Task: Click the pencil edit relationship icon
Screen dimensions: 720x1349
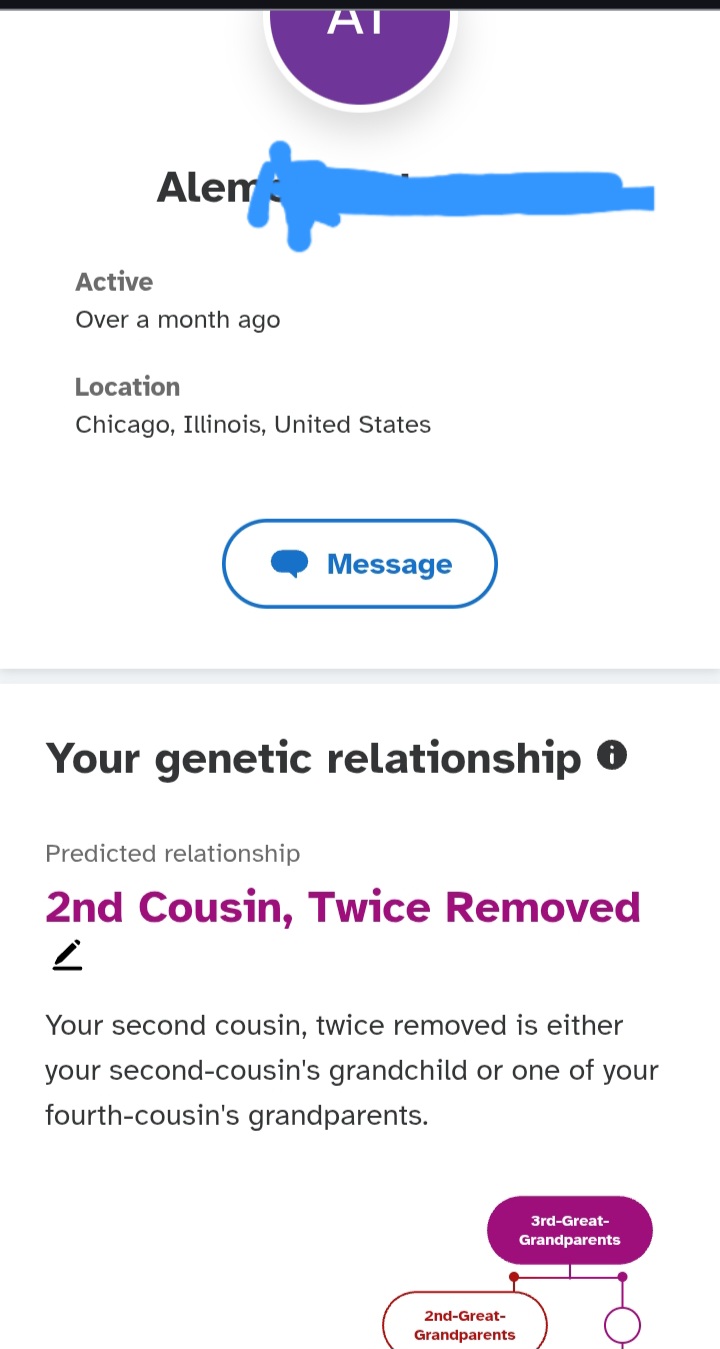Action: pos(67,955)
